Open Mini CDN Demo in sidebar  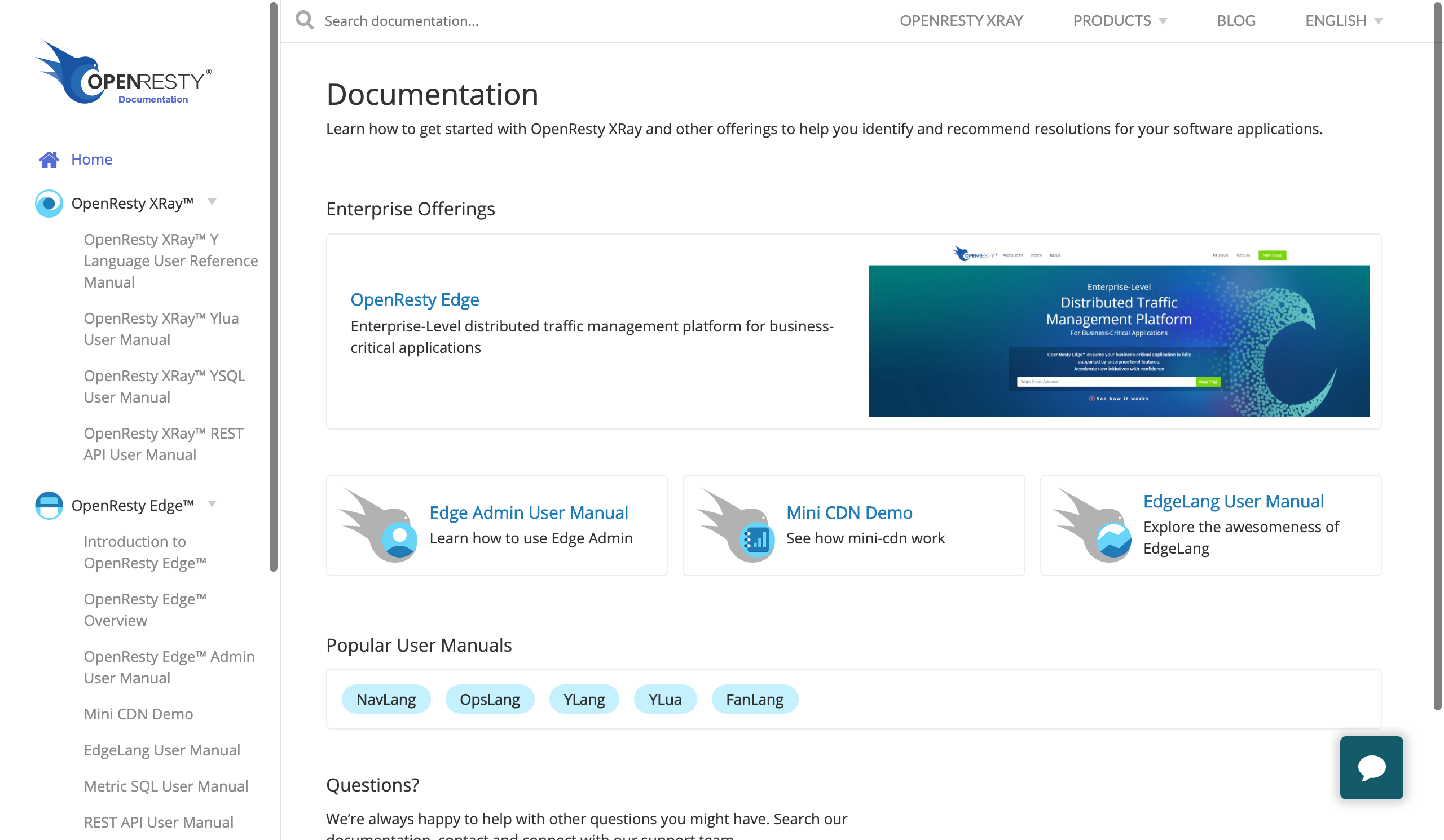tap(138, 714)
